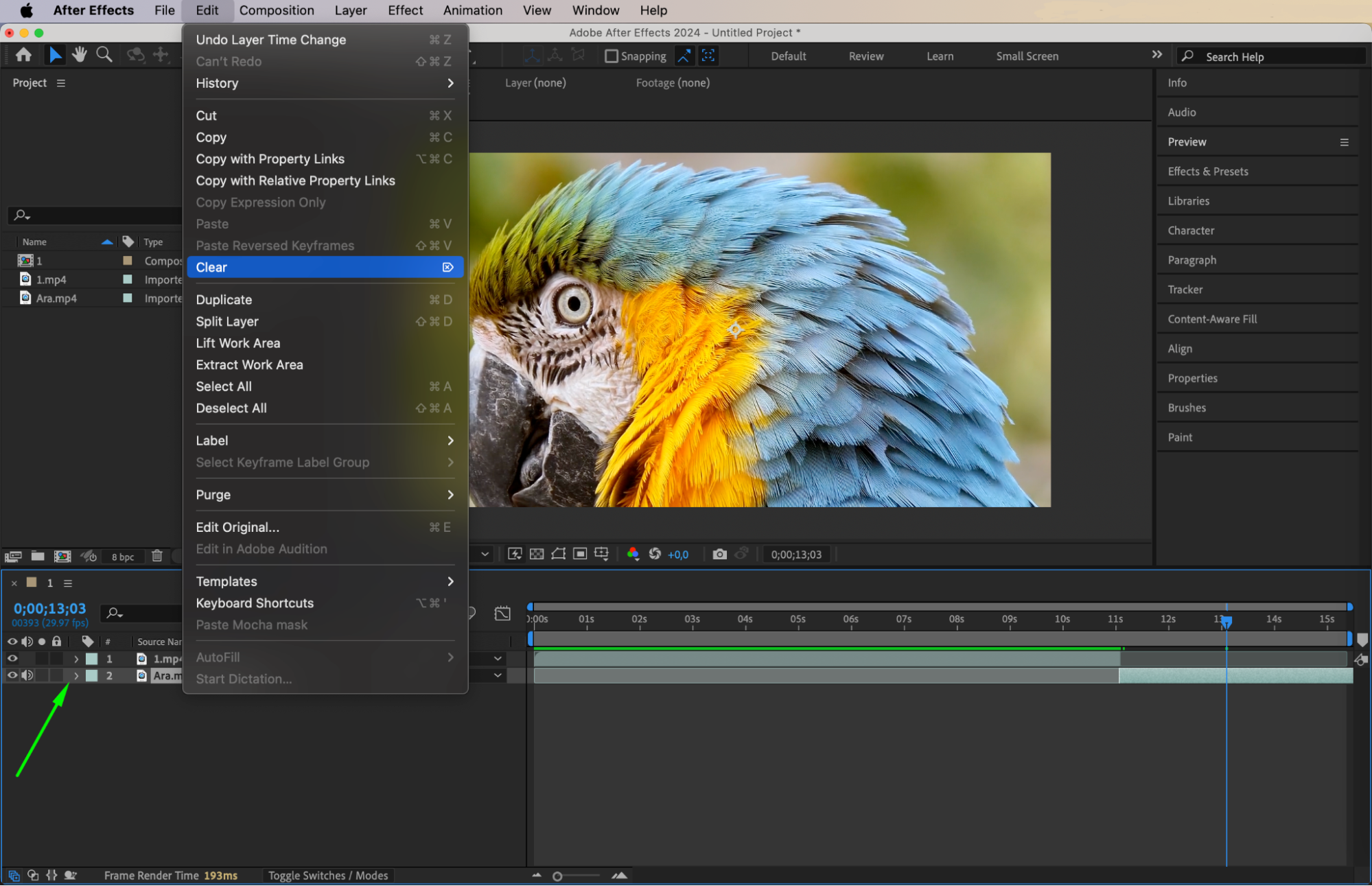Click Toggle Switches / Modes button

click(x=328, y=876)
